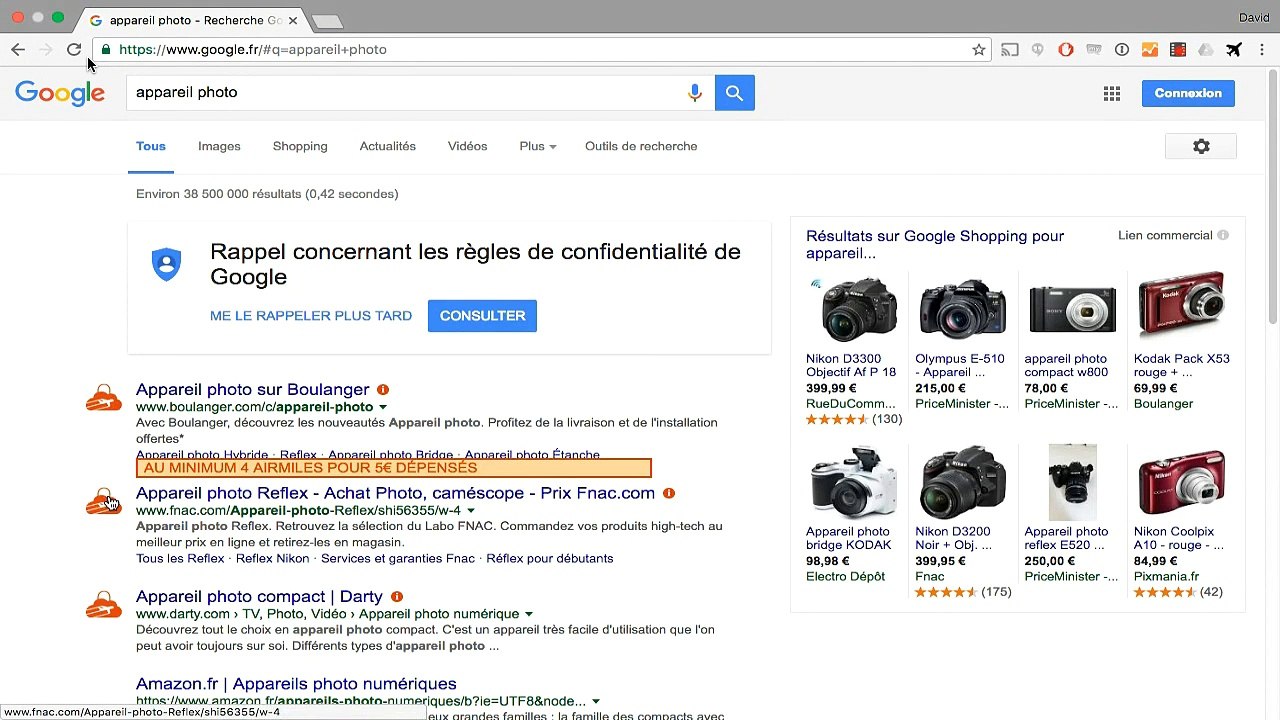The height and width of the screenshot is (720, 1280).
Task: Open the Reflex Nikon sitelink
Action: (272, 558)
